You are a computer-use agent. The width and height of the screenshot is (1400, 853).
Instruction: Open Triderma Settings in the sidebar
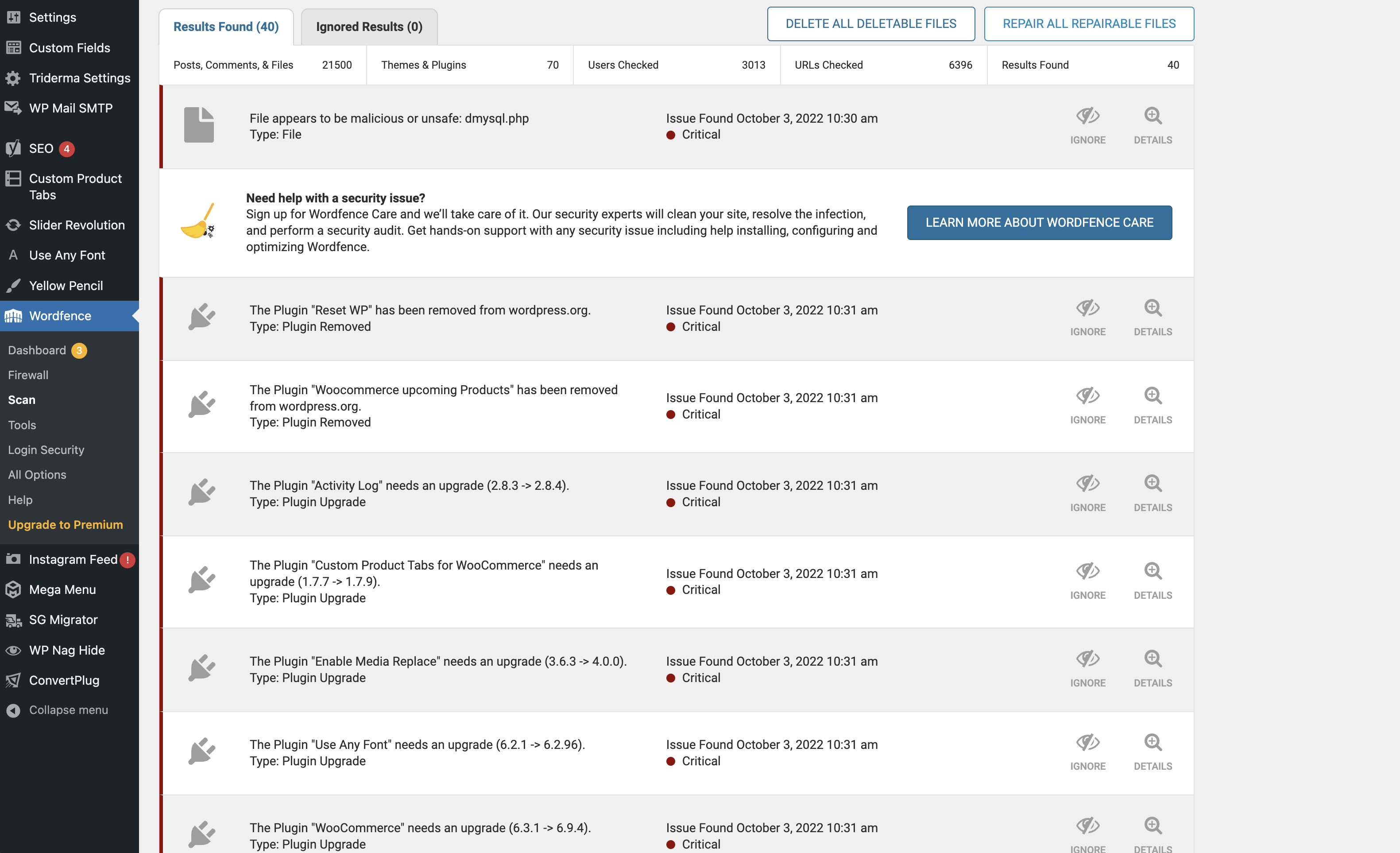70,78
